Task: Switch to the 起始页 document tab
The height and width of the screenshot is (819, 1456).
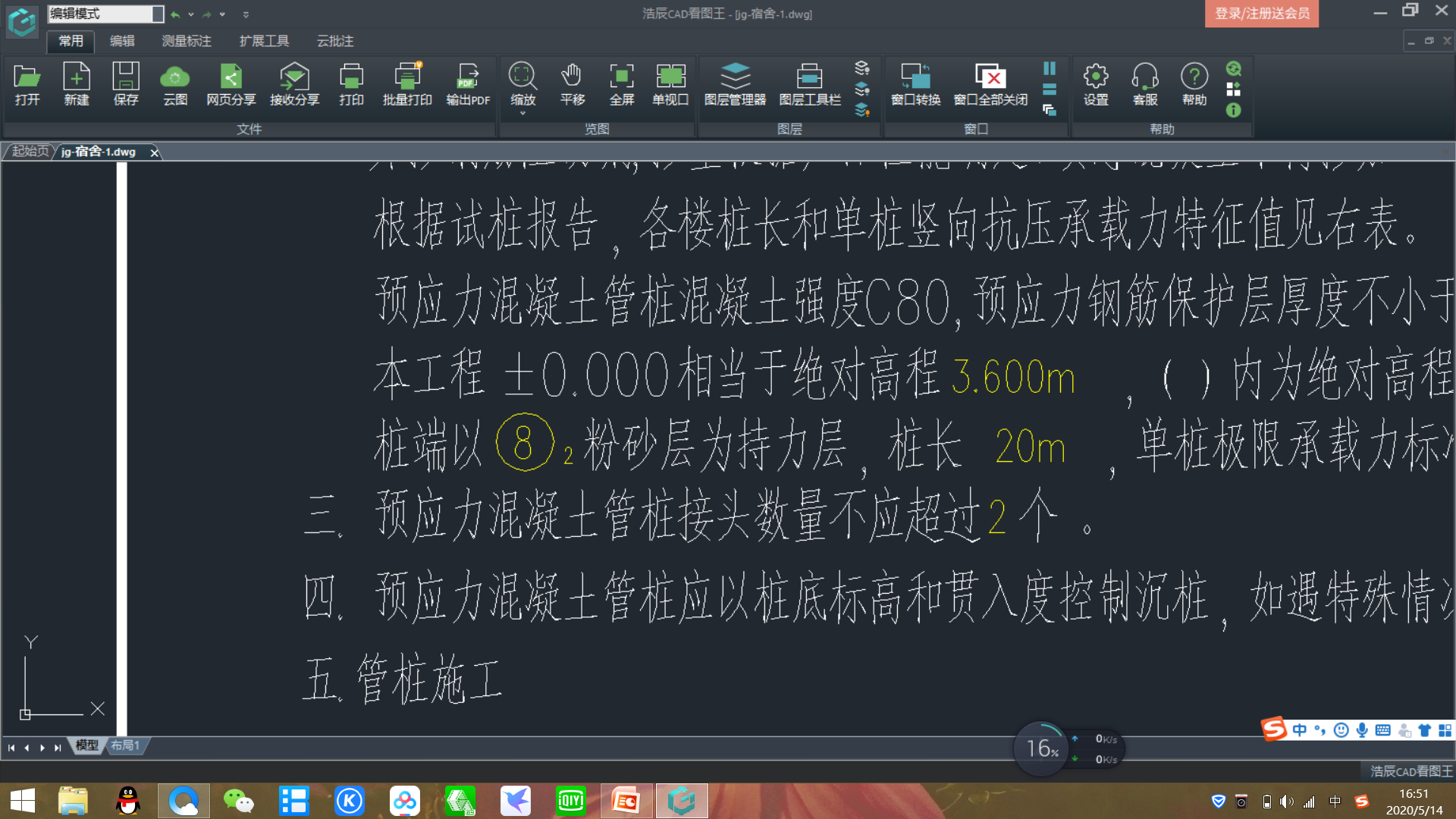Action: (x=30, y=152)
